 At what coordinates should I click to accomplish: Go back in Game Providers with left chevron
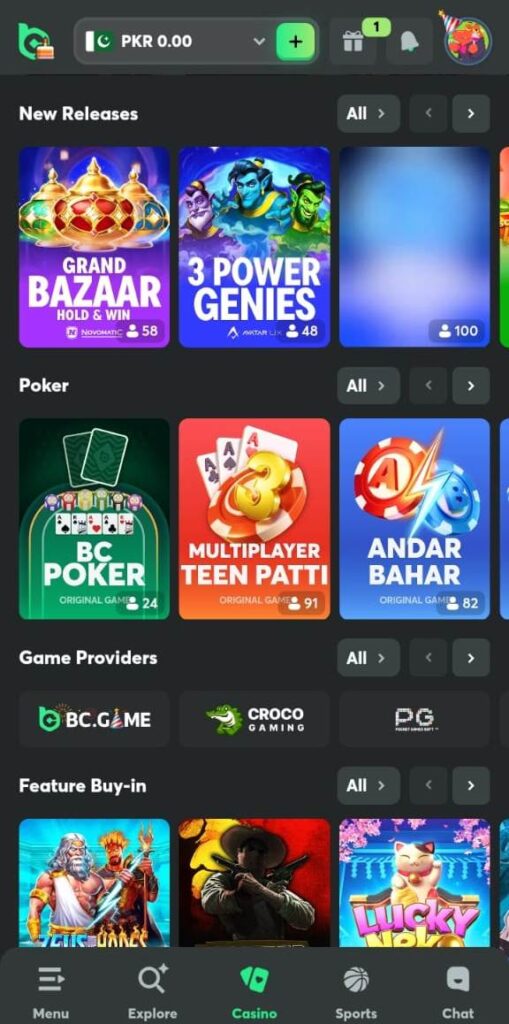tap(428, 658)
